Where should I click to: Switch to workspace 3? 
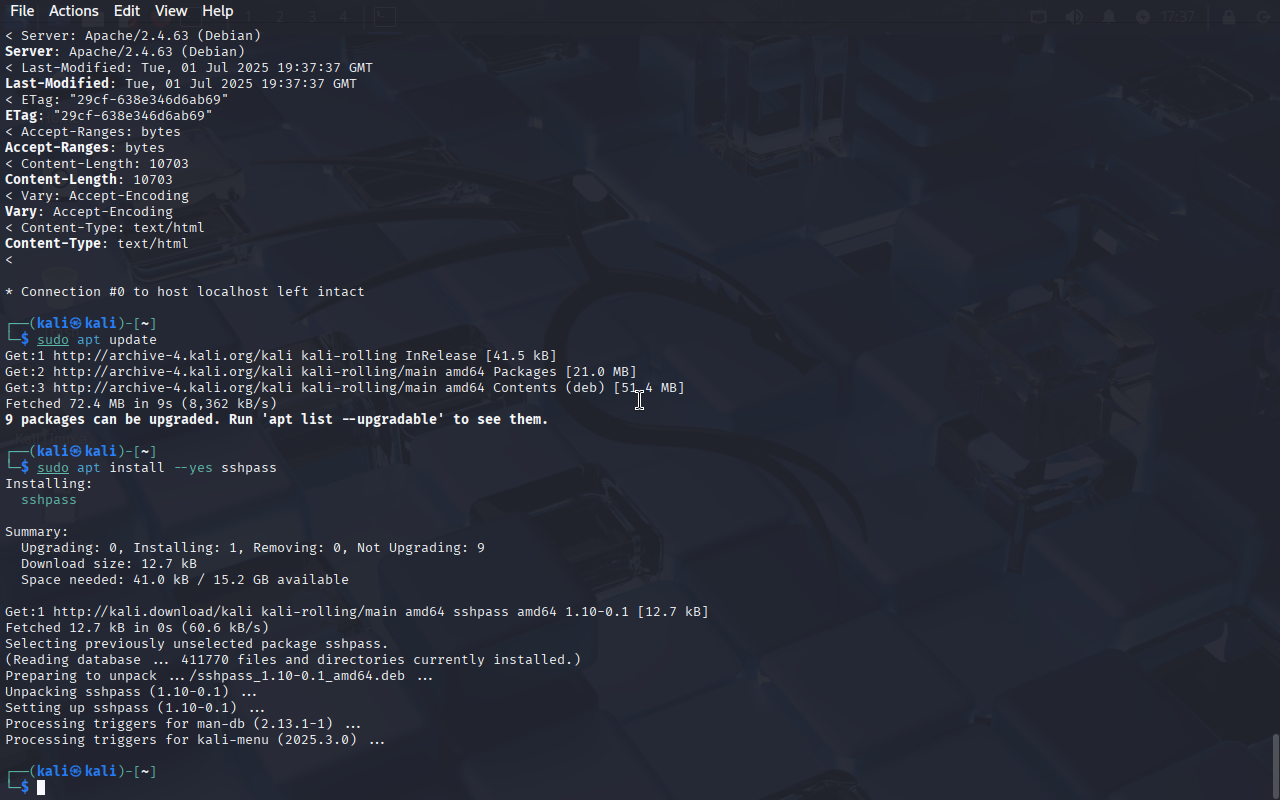[312, 17]
